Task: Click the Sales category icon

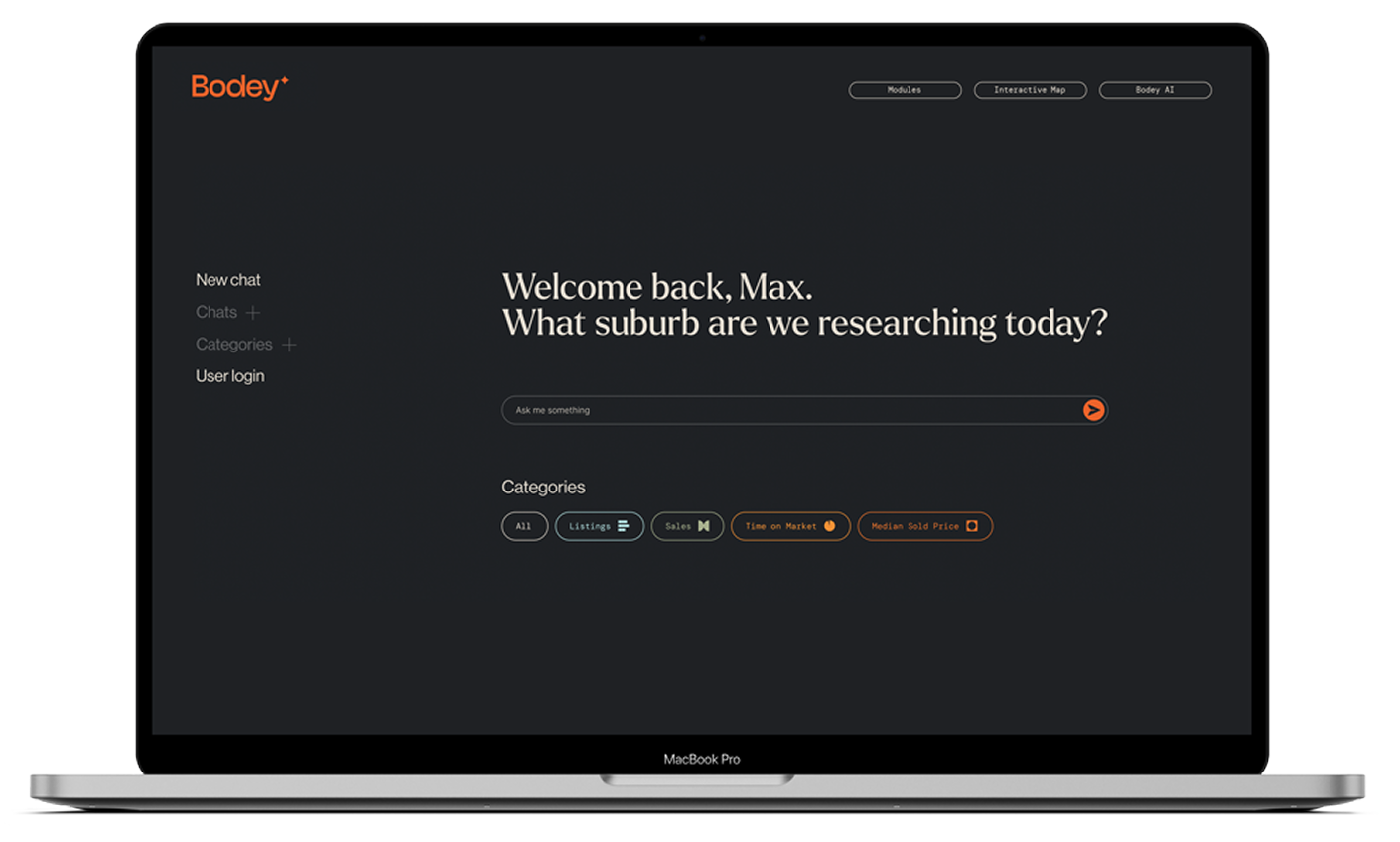Action: (703, 526)
